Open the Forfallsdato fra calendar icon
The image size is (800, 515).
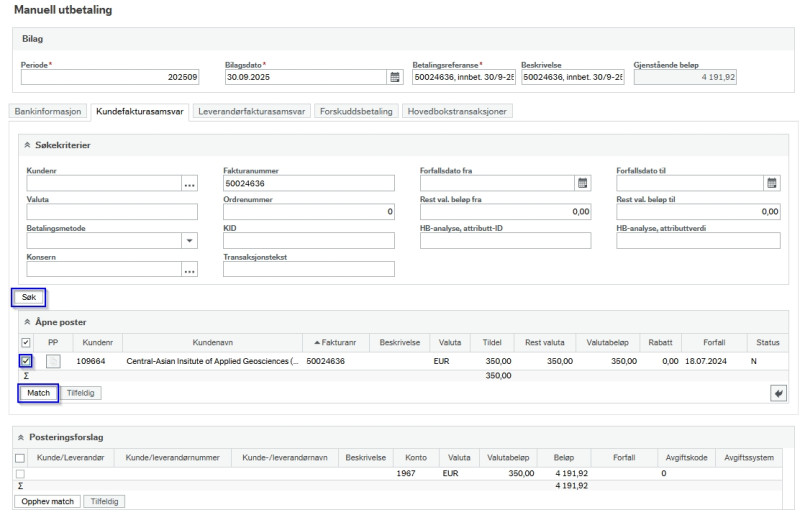pos(583,183)
